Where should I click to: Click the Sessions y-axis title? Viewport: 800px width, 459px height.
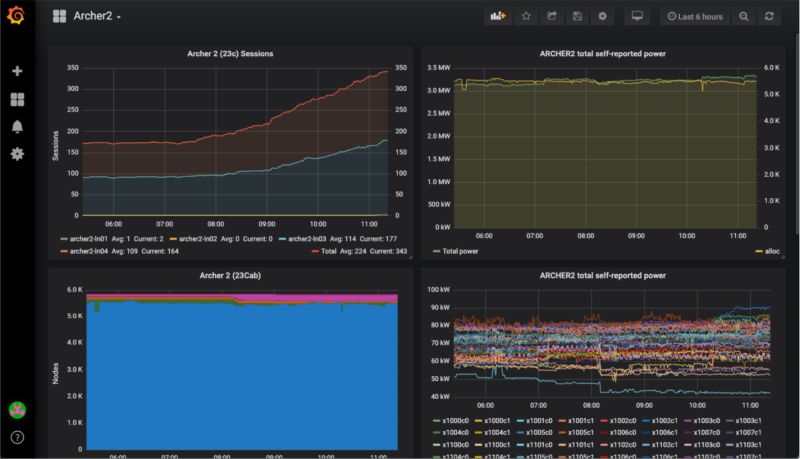(x=55, y=146)
